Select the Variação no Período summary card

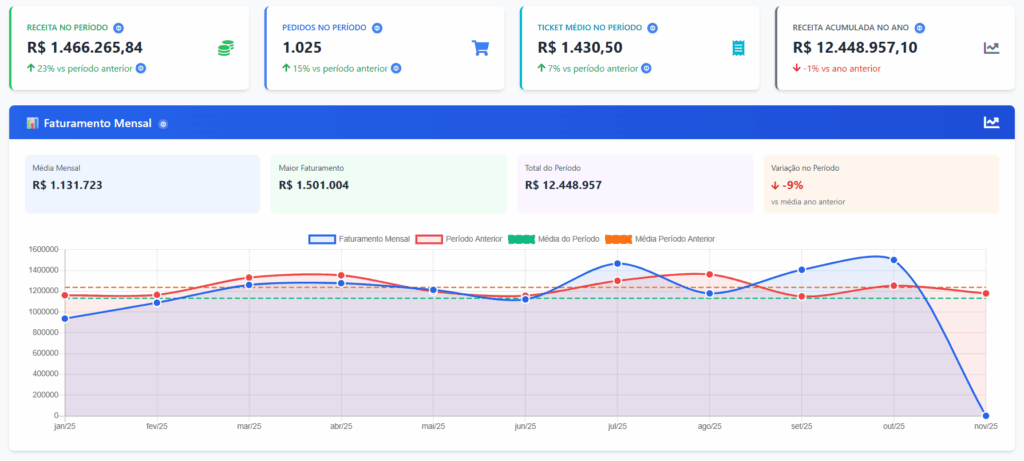click(x=880, y=183)
